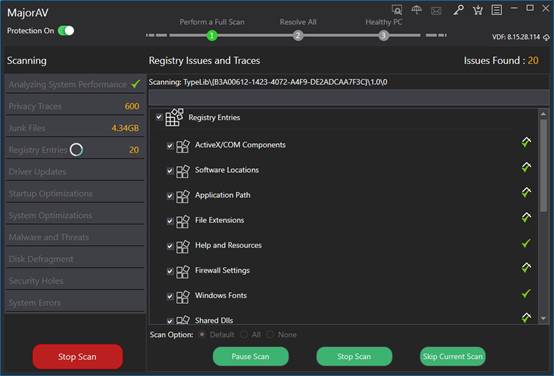Uncheck the ActiveX/COM Components checkbox
The width and height of the screenshot is (554, 376).
(170, 146)
